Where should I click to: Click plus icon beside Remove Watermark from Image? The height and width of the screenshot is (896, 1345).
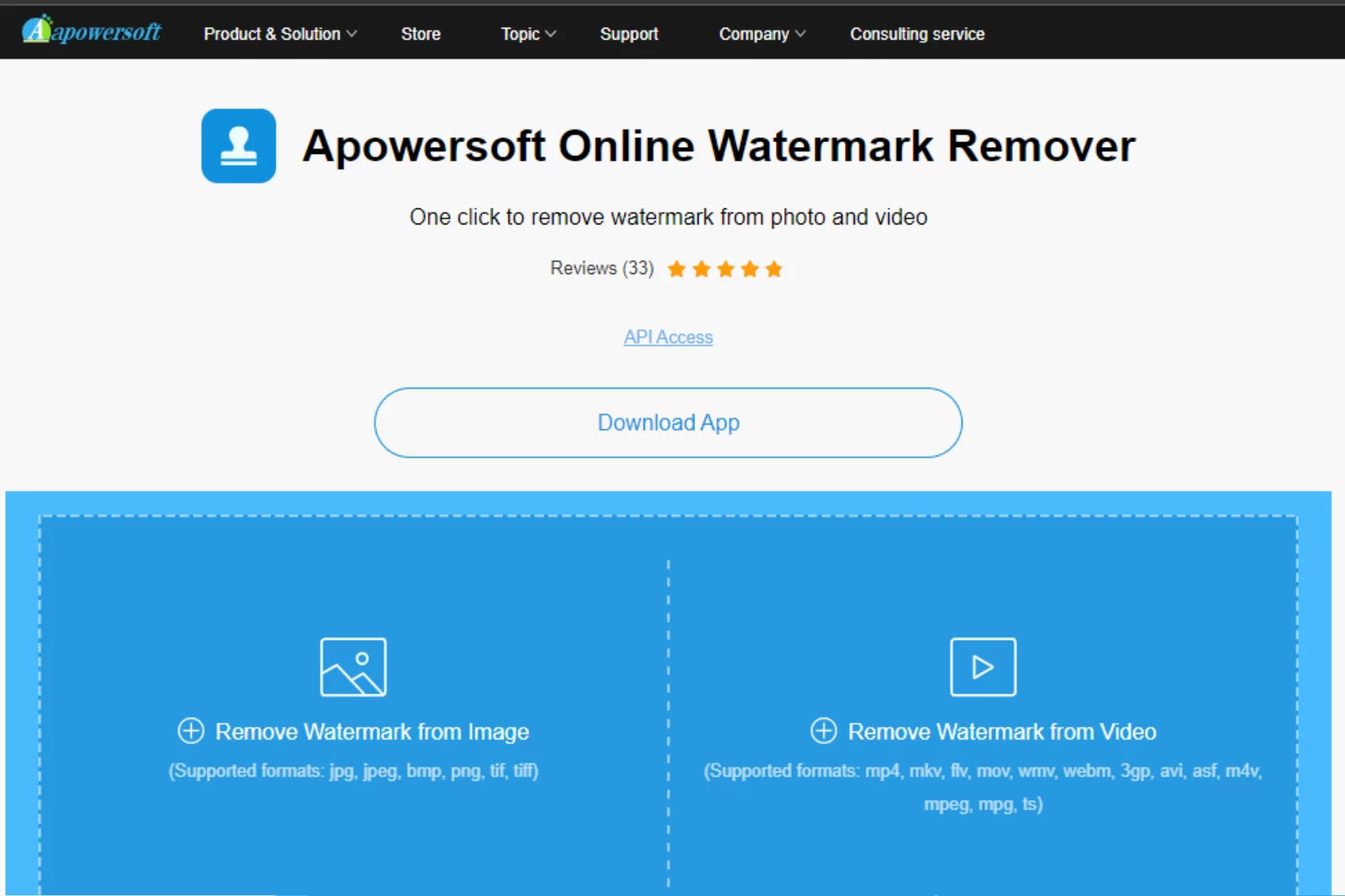191,730
